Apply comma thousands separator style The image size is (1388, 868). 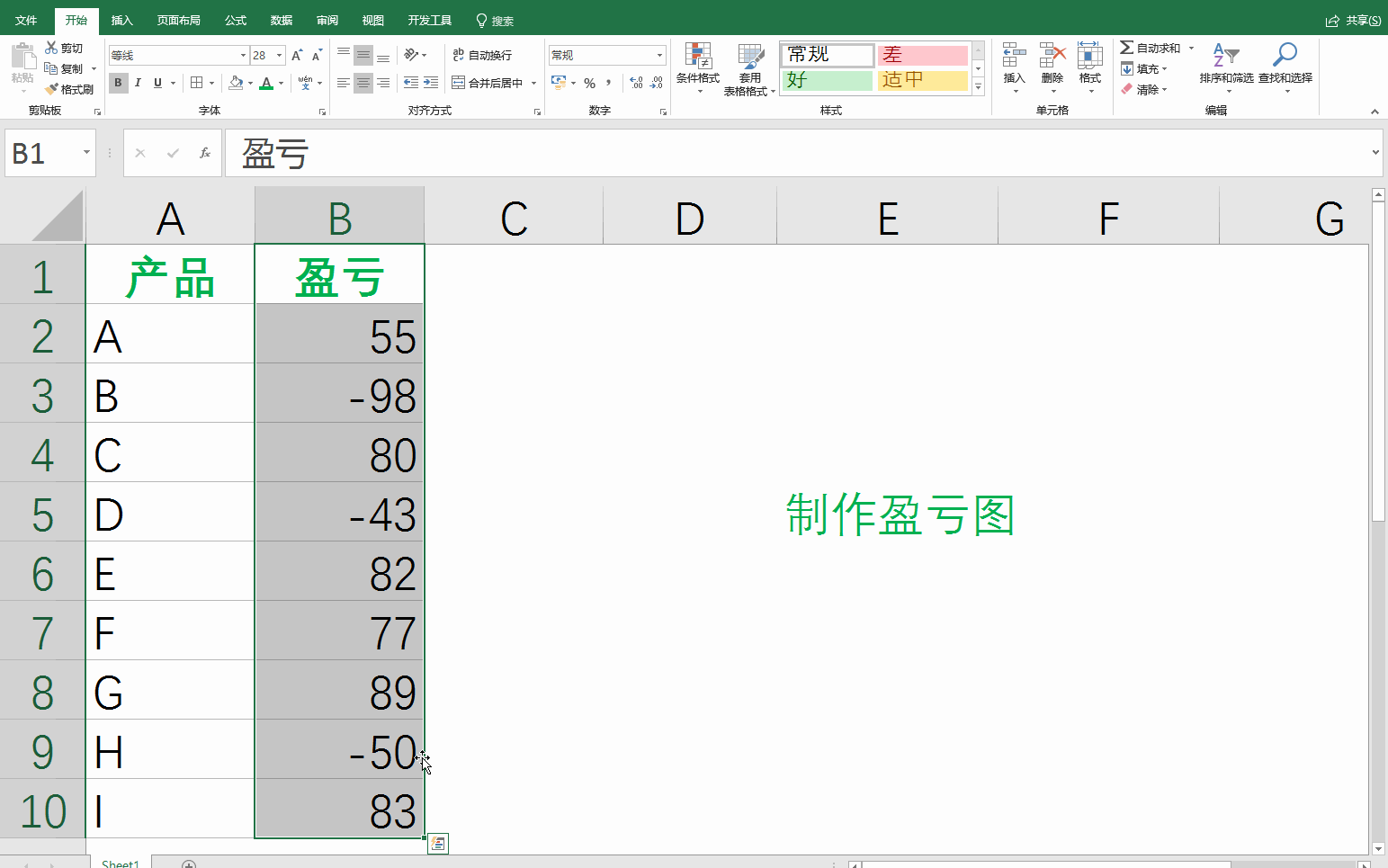(x=609, y=83)
